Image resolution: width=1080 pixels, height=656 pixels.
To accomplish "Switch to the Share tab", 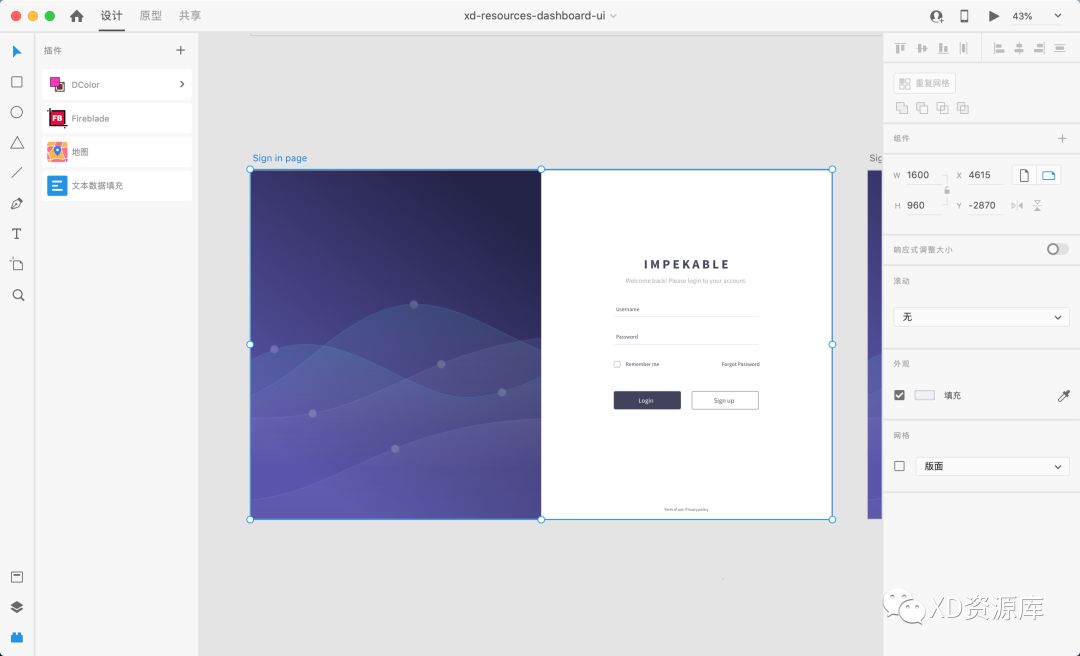I will coord(190,16).
